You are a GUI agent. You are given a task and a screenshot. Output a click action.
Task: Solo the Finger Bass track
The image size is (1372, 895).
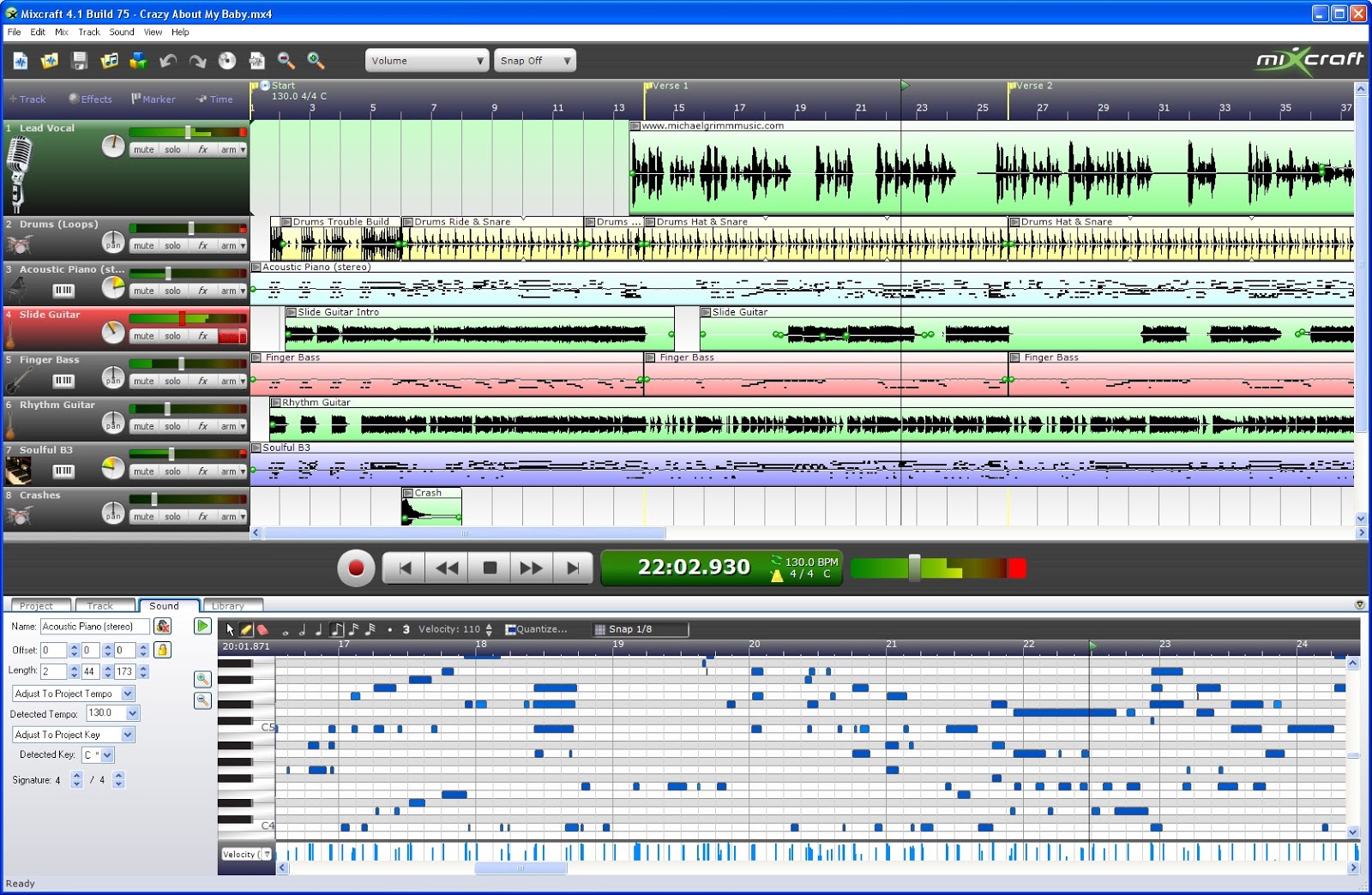click(x=171, y=380)
